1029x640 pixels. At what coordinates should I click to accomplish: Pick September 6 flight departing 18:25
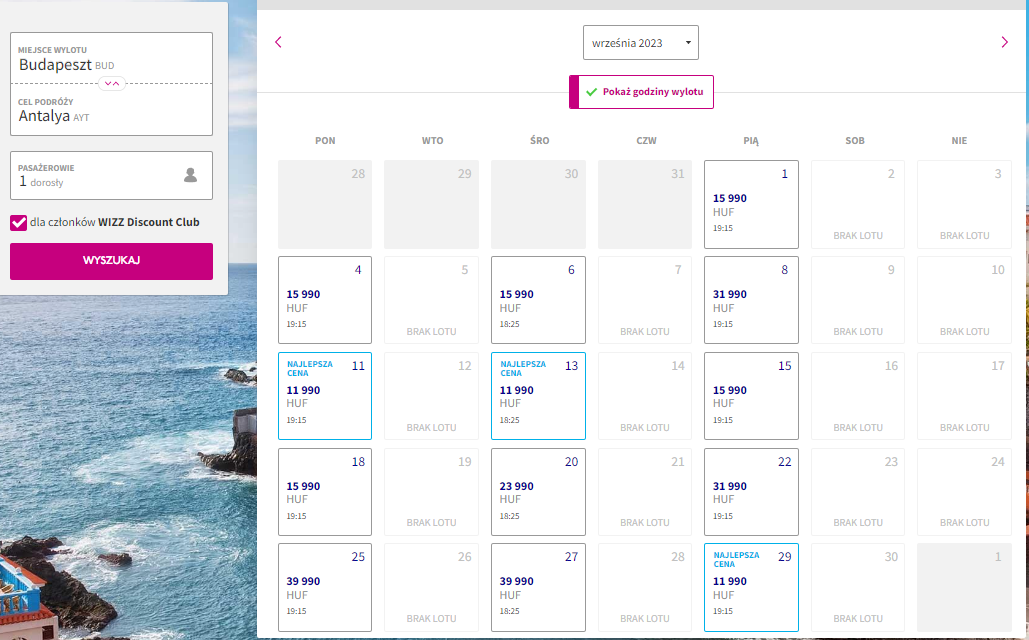tap(538, 300)
